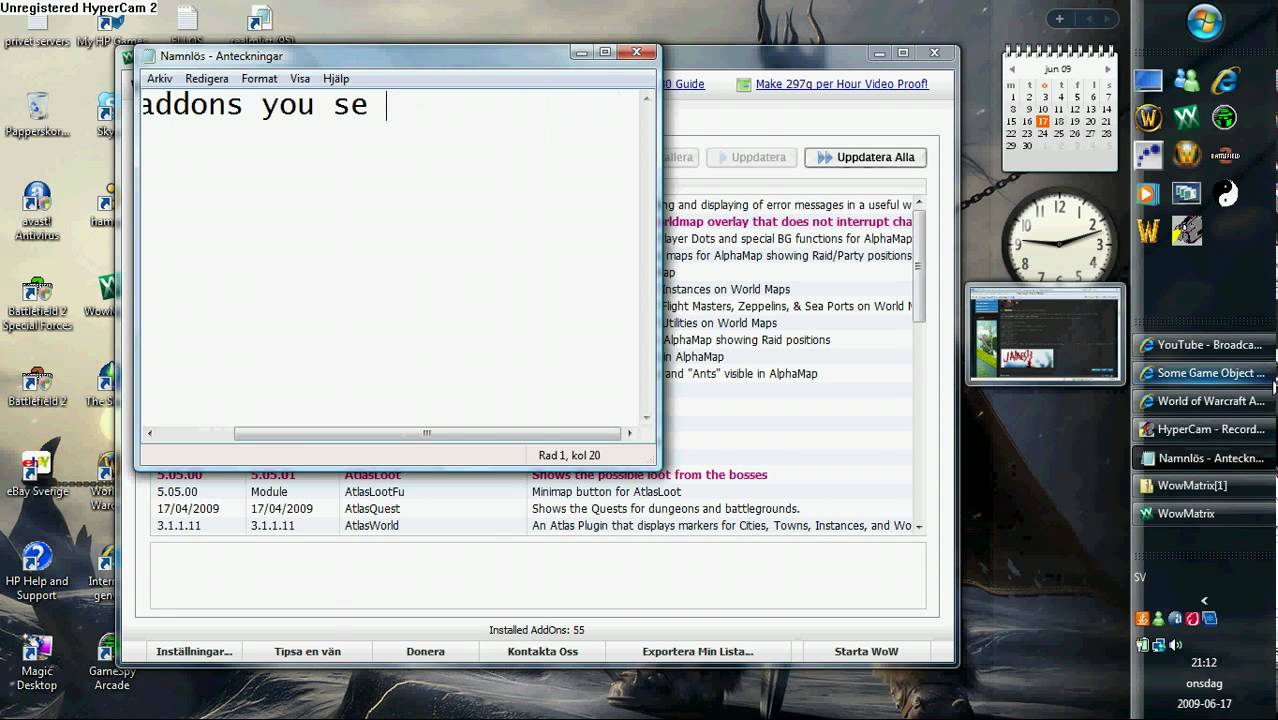
Task: Open the green hacker-face quick launch icon
Action: coord(1224,118)
